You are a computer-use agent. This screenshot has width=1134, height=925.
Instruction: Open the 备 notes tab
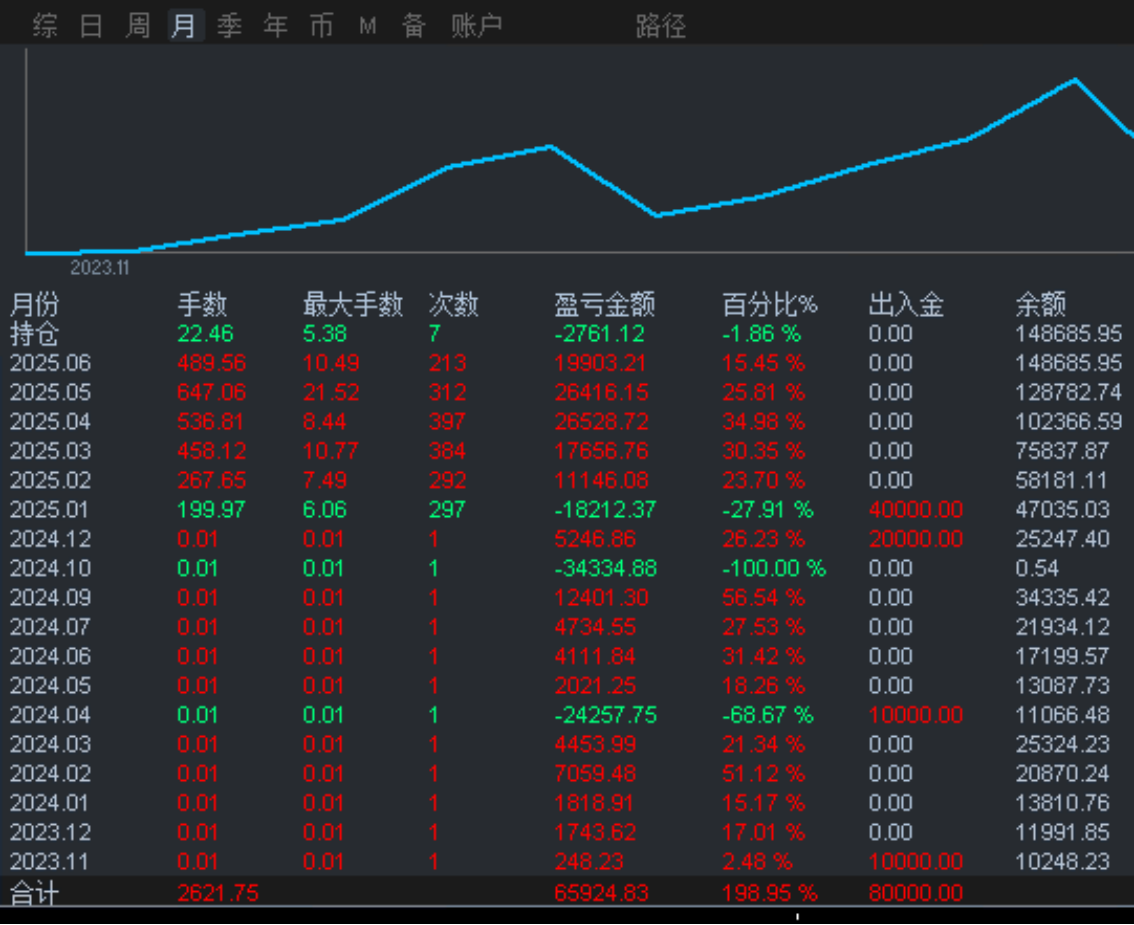pyautogui.click(x=414, y=26)
